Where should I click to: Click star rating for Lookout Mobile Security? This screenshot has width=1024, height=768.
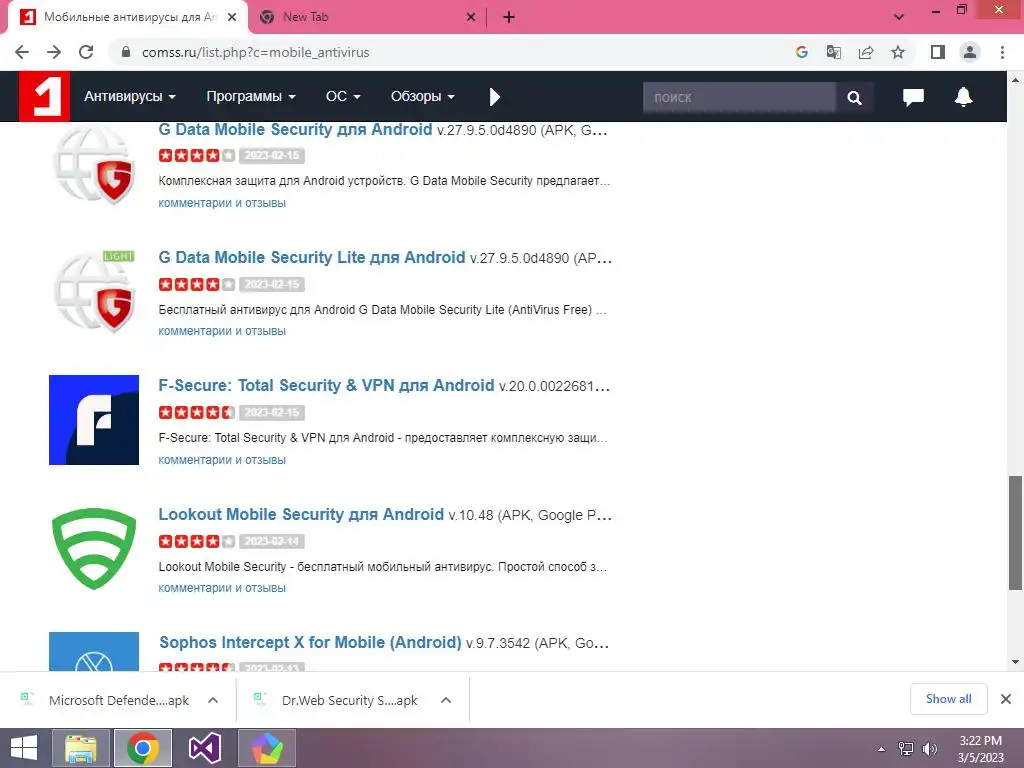click(197, 541)
